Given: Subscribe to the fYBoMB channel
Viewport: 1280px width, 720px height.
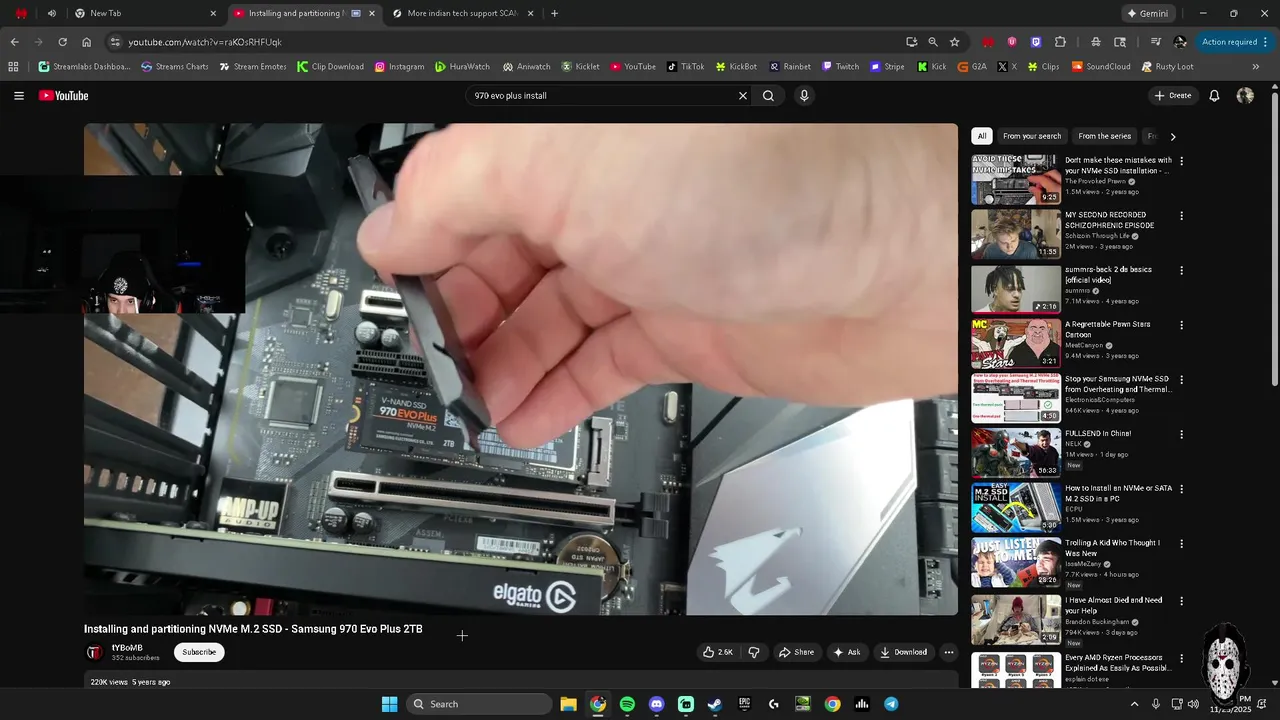Looking at the screenshot, I should pyautogui.click(x=199, y=652).
